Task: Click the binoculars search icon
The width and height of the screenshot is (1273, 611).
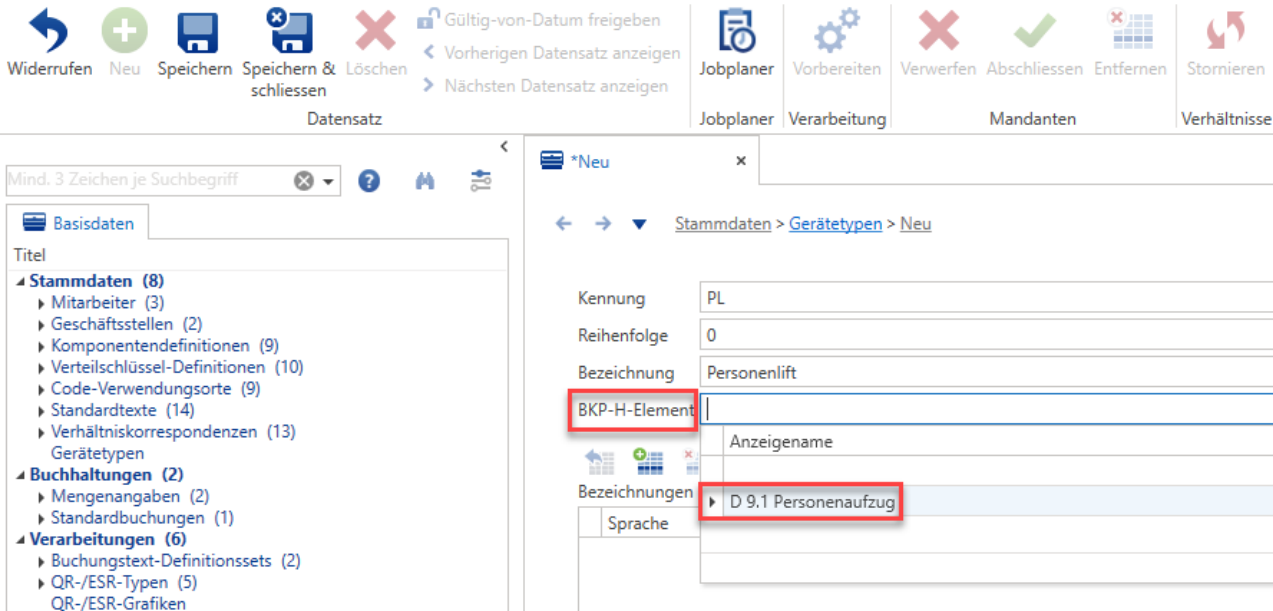Action: click(425, 181)
